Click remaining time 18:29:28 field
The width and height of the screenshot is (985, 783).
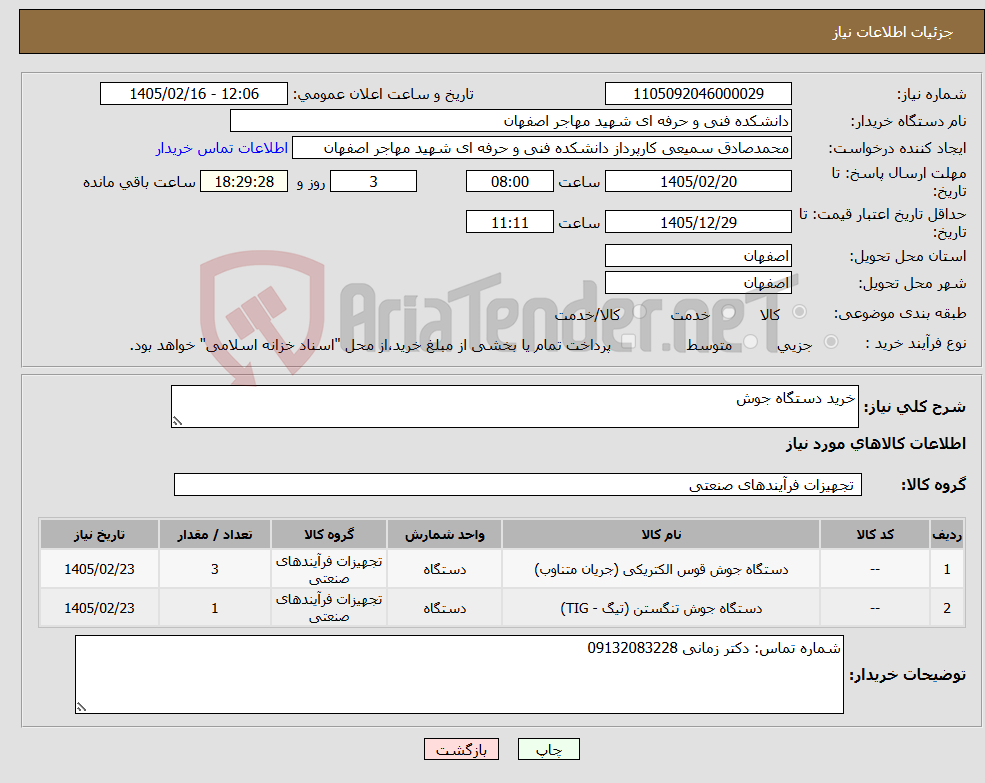point(244,182)
